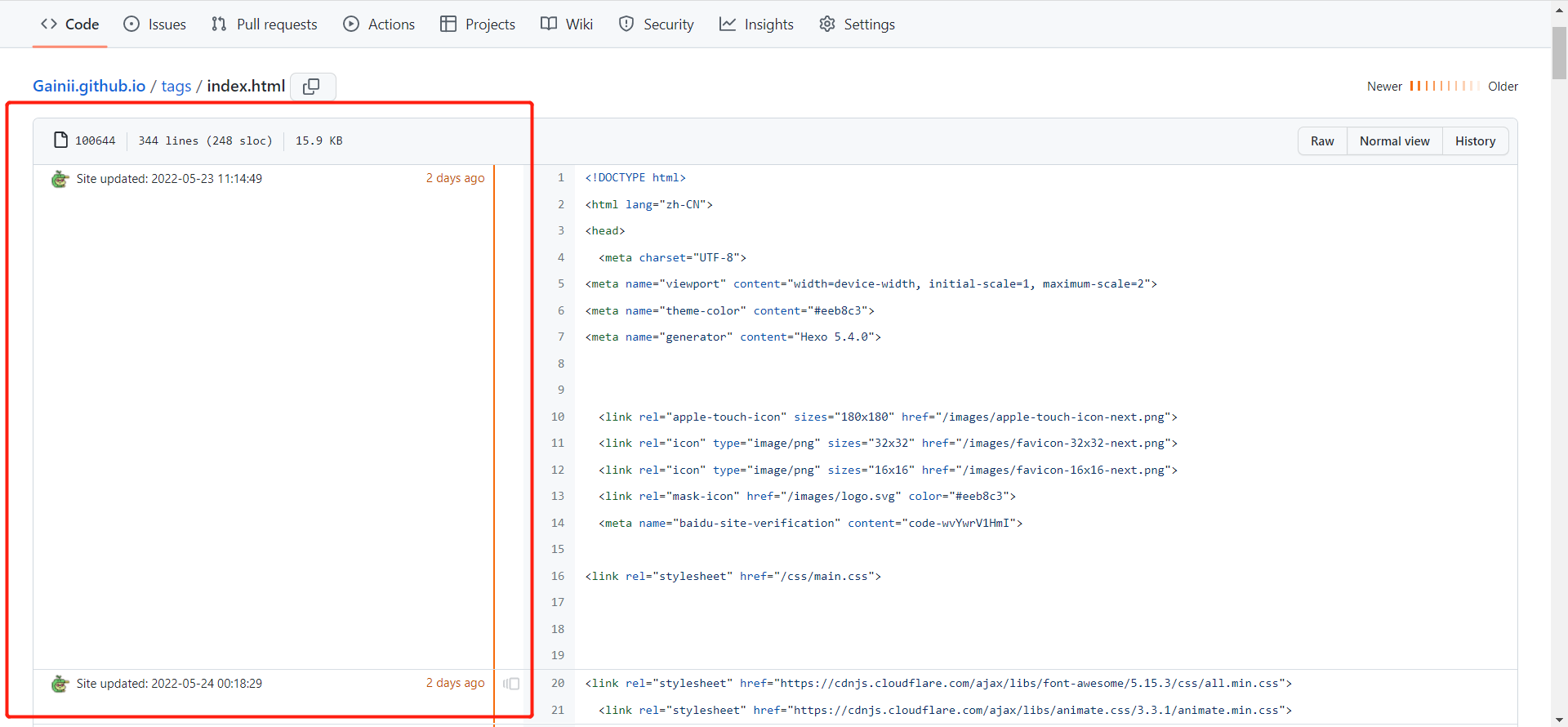The height and width of the screenshot is (727, 1568).
Task: Switch to Normal view
Action: click(x=1394, y=140)
